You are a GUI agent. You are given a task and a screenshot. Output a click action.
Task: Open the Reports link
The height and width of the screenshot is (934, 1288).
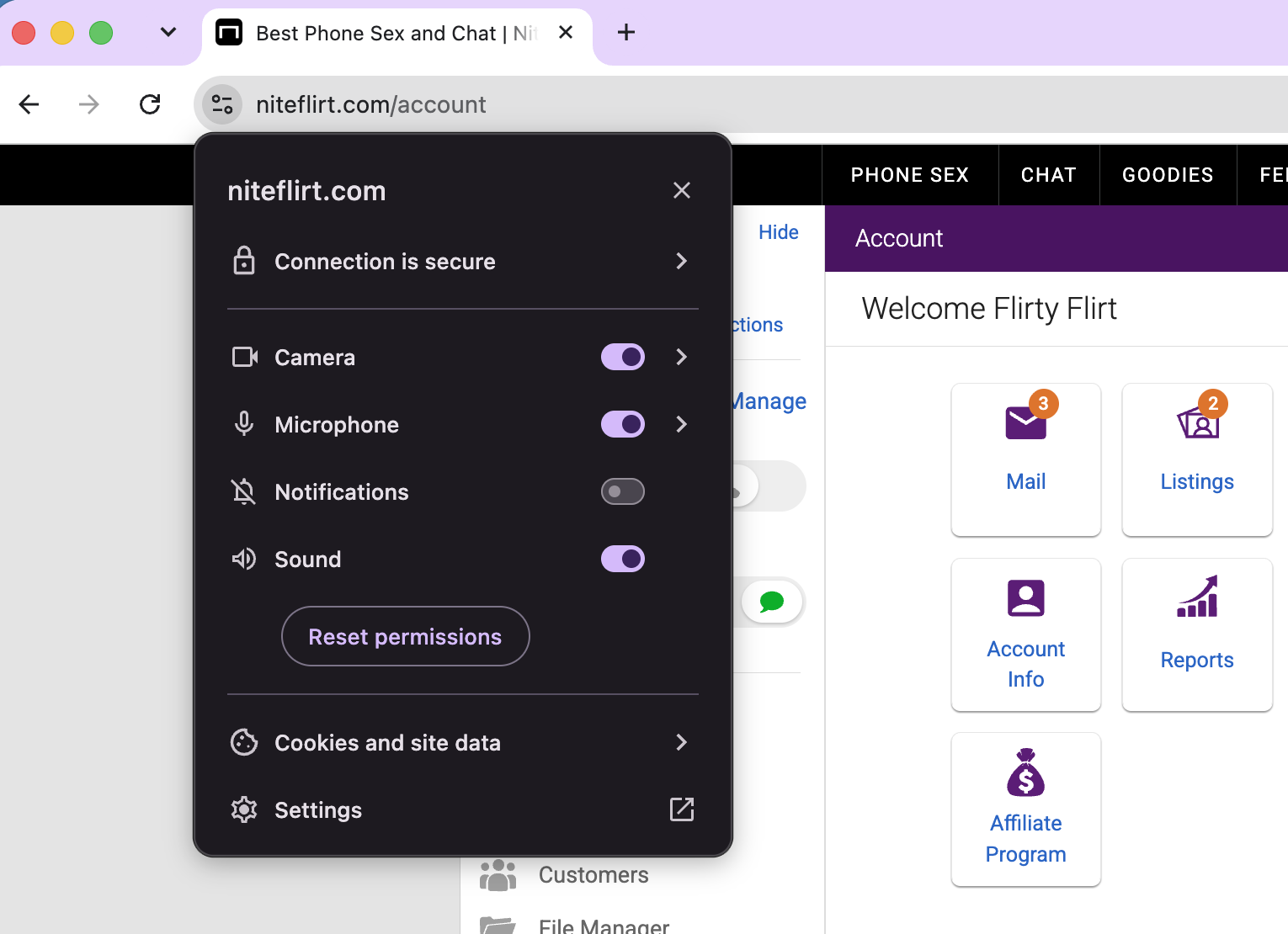click(1197, 660)
